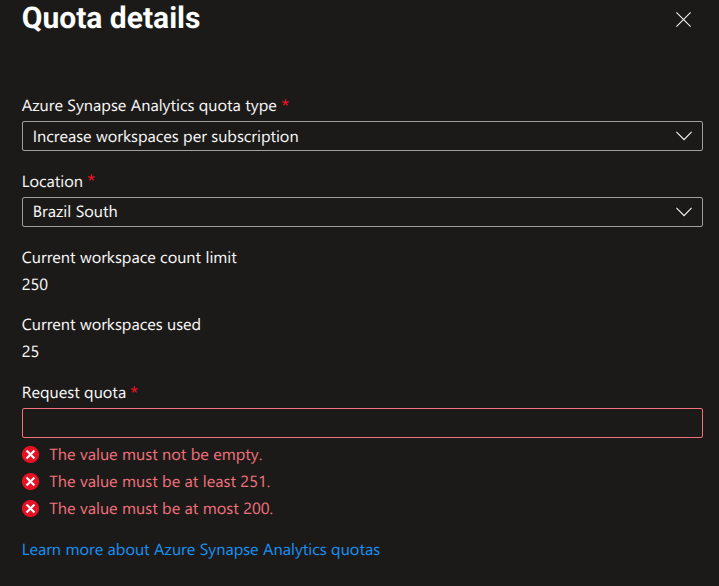Image resolution: width=719 pixels, height=586 pixels.
Task: Open Learn more about Azure Synapse Analytics quotas
Action: [201, 550]
